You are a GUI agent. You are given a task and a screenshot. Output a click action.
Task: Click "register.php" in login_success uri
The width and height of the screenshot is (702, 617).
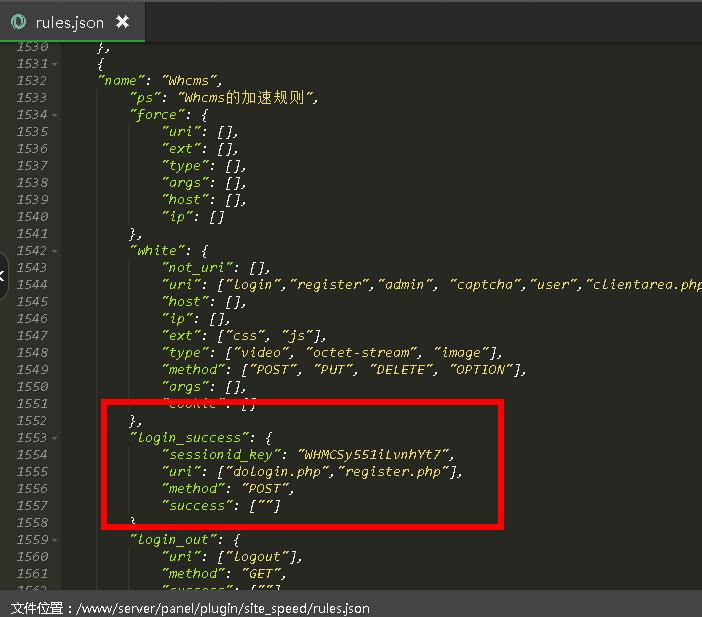[x=393, y=472]
